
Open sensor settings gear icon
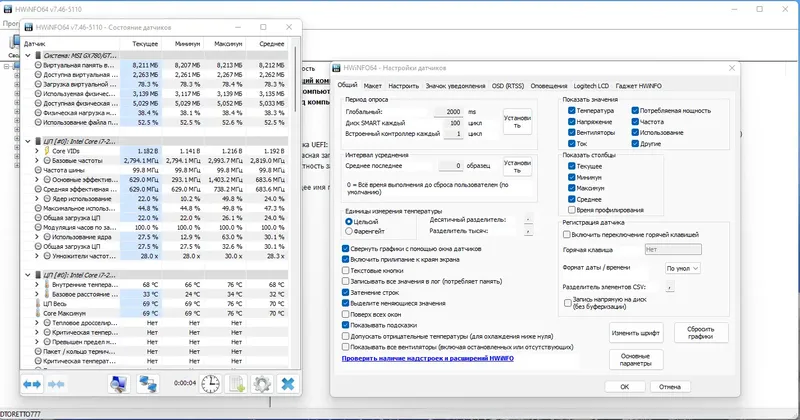tap(262, 384)
